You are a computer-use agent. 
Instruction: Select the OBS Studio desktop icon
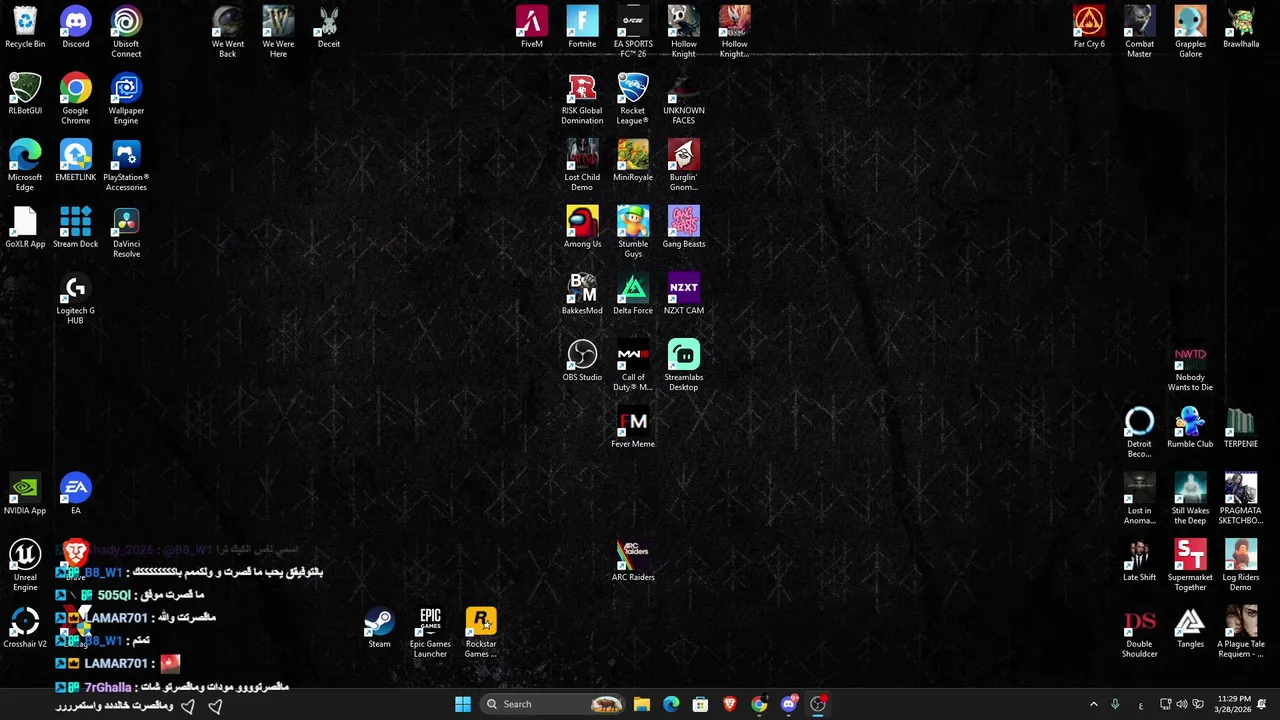point(582,361)
